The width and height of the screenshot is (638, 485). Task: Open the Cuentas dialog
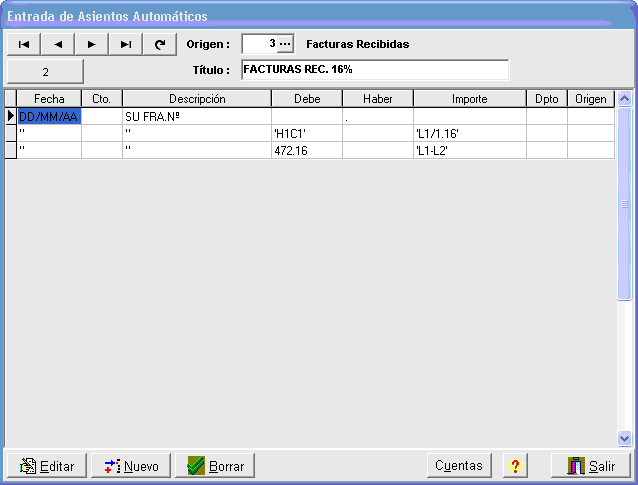pos(459,466)
